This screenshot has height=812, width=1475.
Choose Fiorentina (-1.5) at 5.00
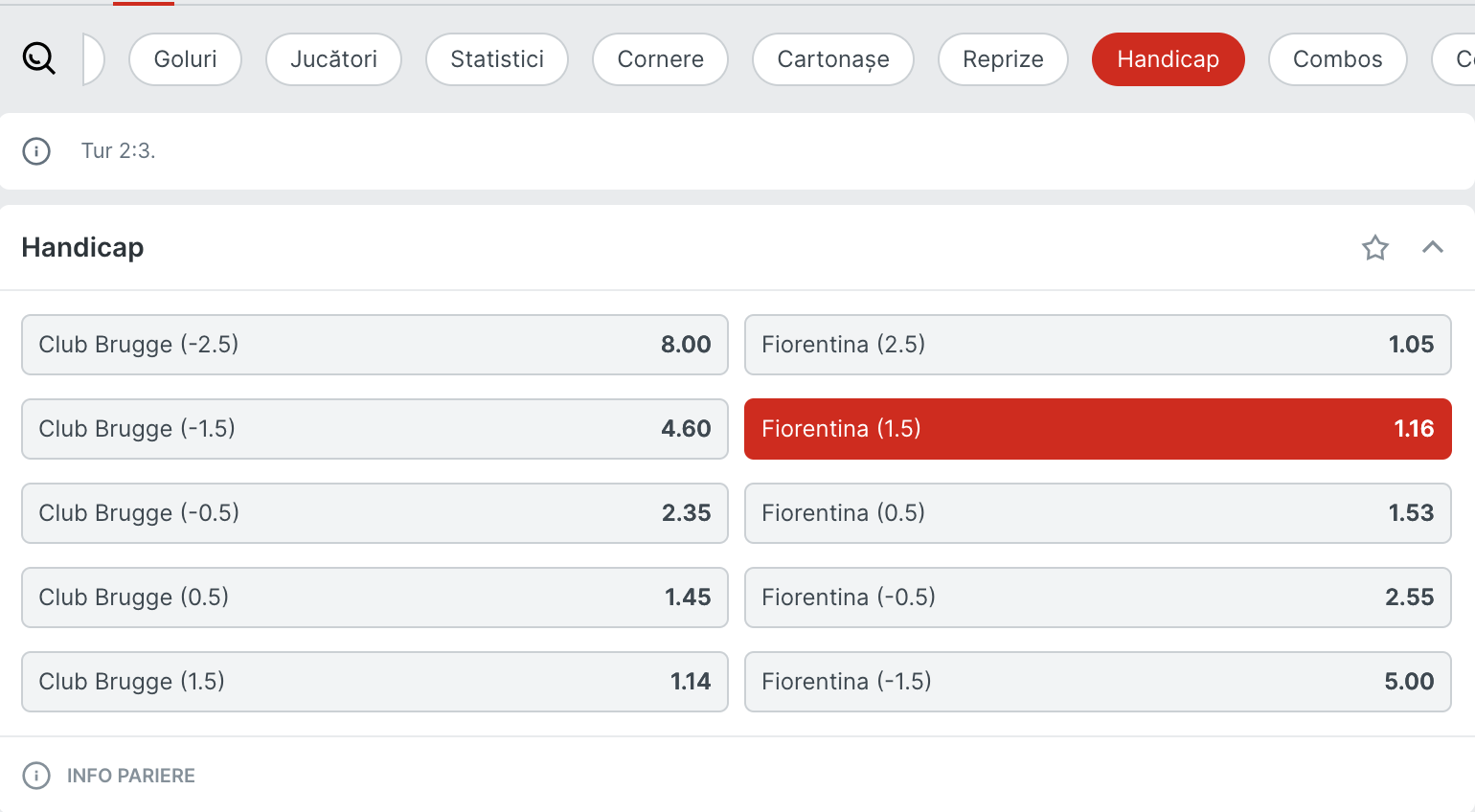point(1098,682)
